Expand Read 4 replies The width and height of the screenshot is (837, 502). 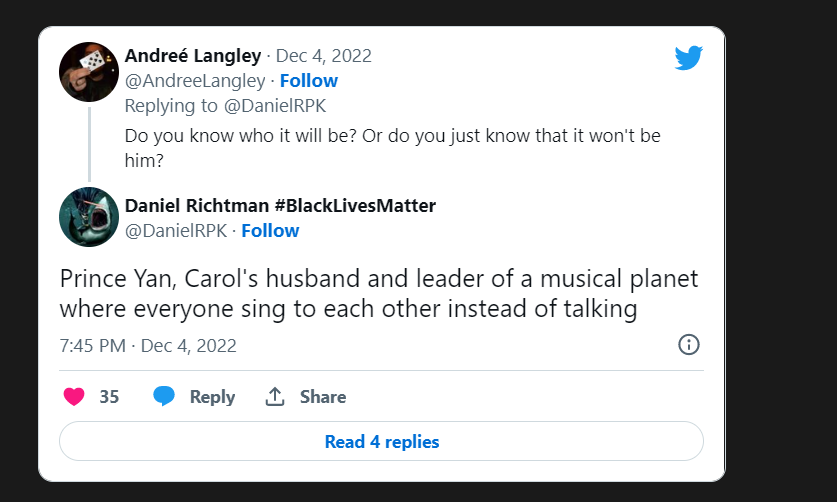coord(381,441)
